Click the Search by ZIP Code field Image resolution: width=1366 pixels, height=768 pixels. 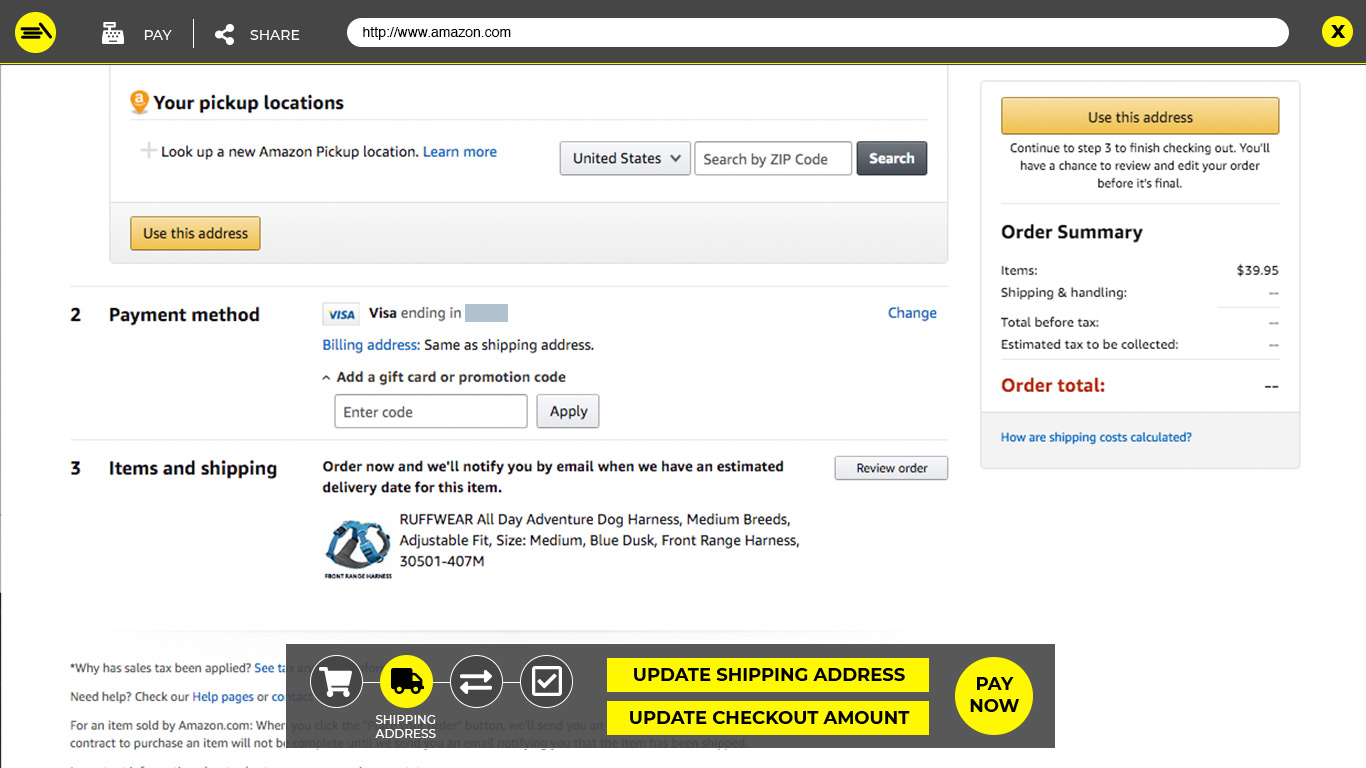(x=773, y=158)
